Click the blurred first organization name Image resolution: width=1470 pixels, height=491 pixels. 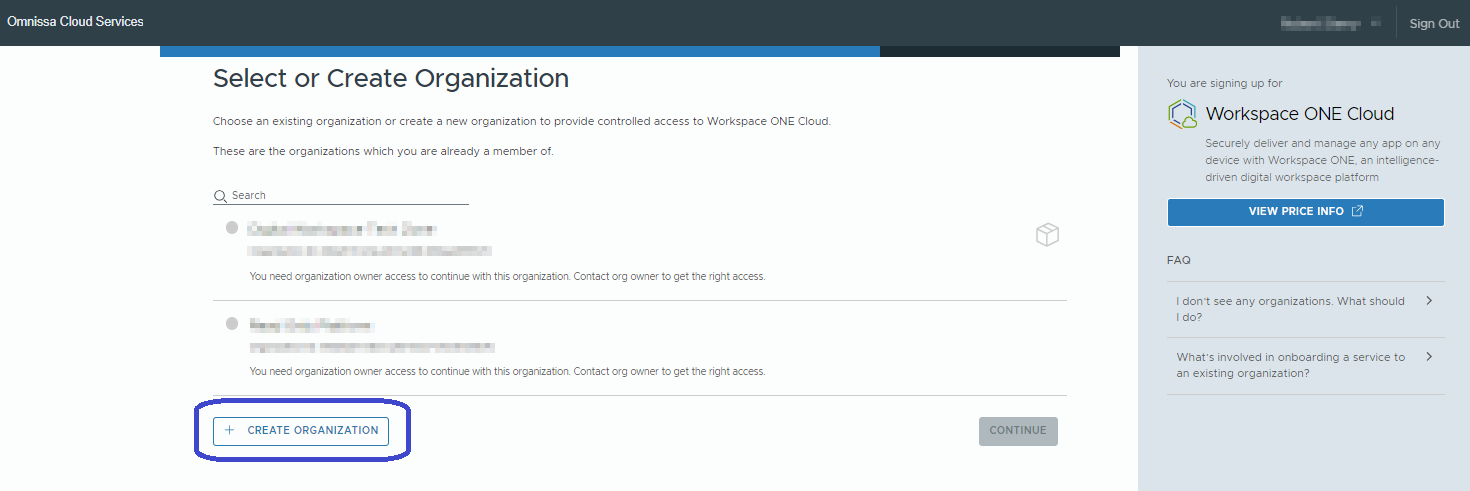point(342,229)
